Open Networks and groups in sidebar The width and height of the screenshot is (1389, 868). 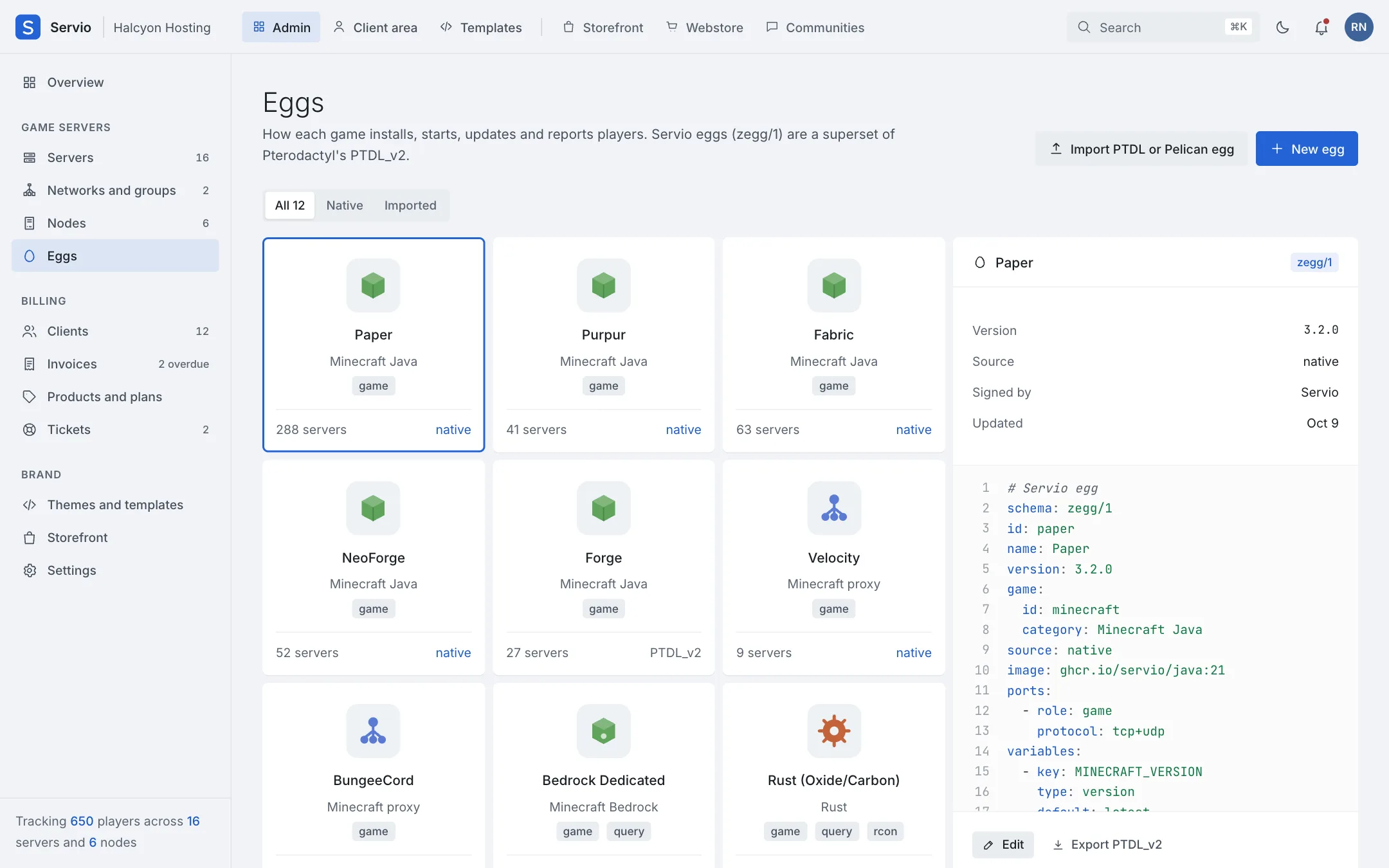click(x=115, y=190)
